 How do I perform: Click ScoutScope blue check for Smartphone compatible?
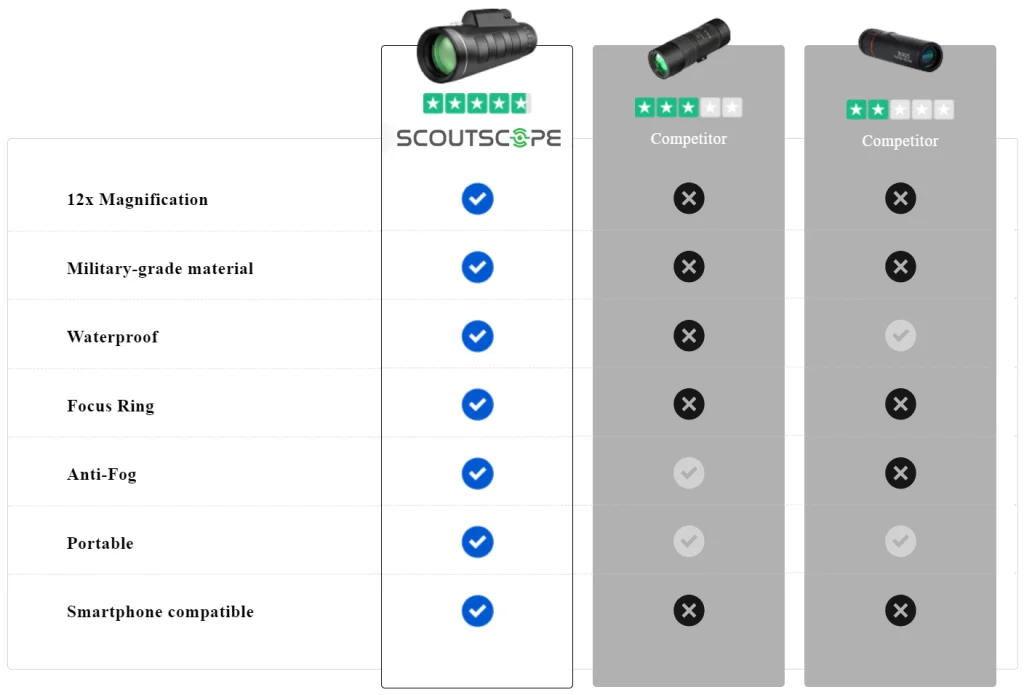[x=477, y=611]
